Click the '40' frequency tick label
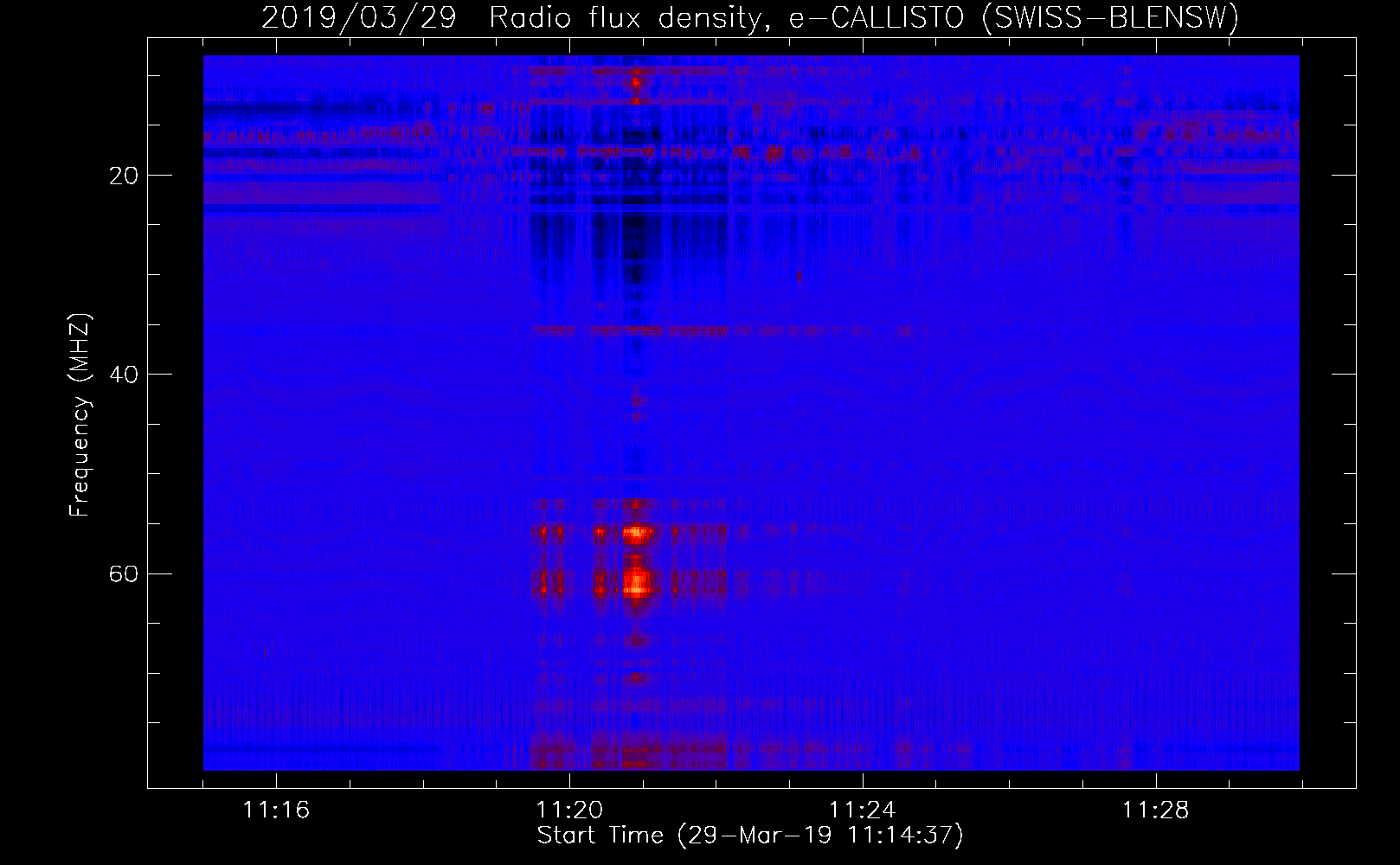 123,375
